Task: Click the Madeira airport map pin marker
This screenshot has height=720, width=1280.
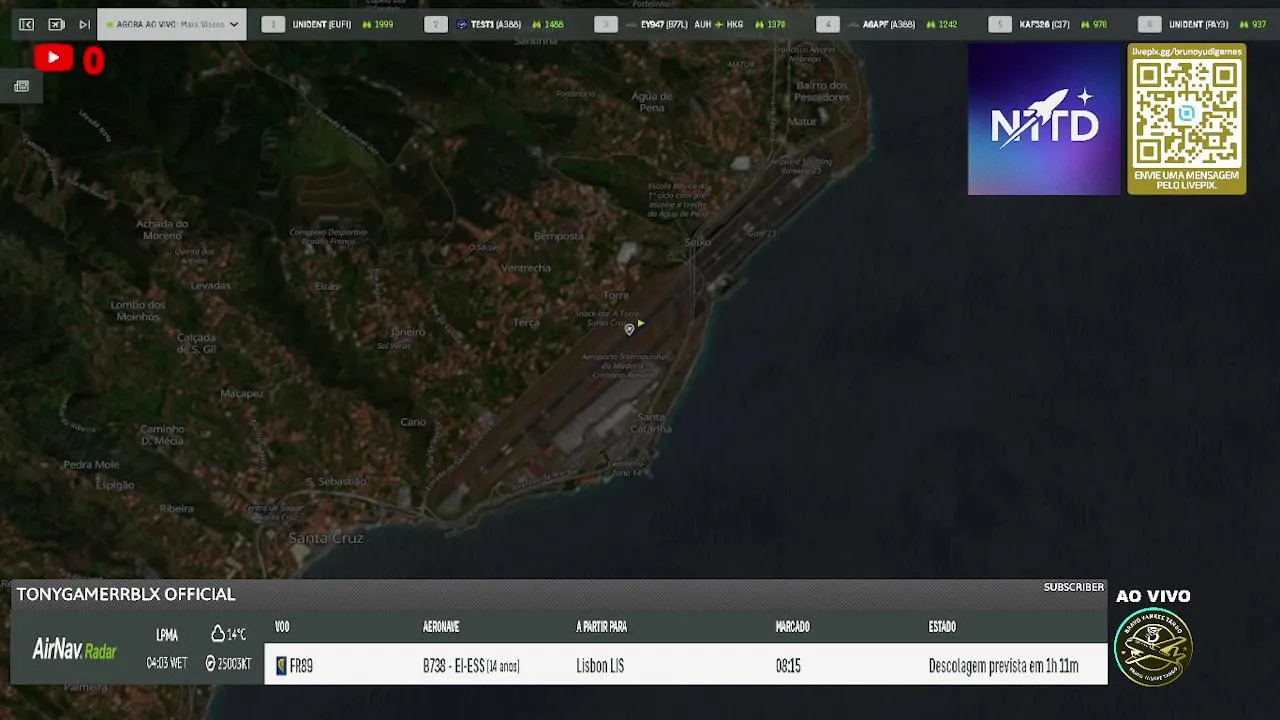Action: tap(629, 329)
